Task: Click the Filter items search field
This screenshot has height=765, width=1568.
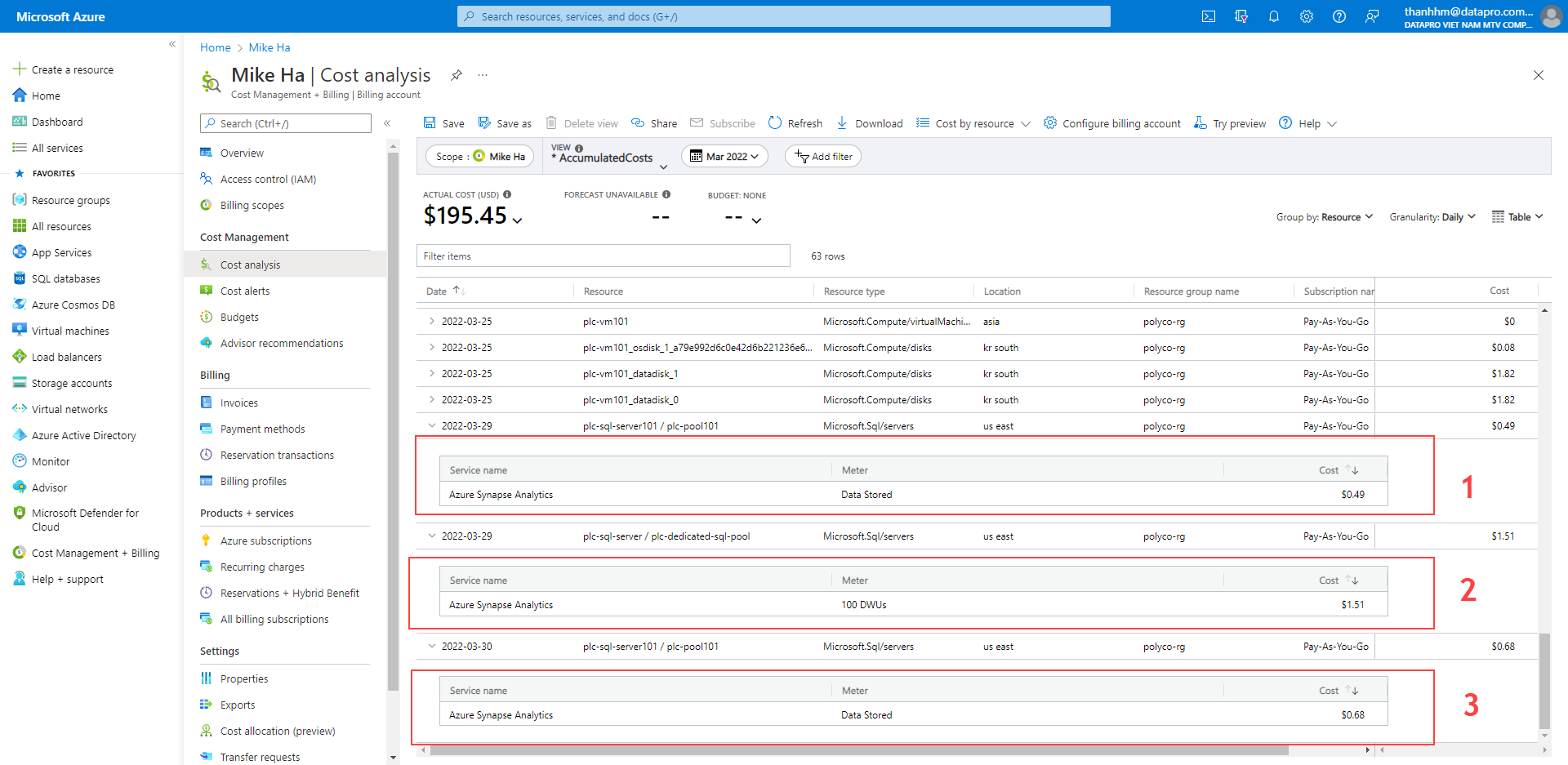Action: [603, 256]
